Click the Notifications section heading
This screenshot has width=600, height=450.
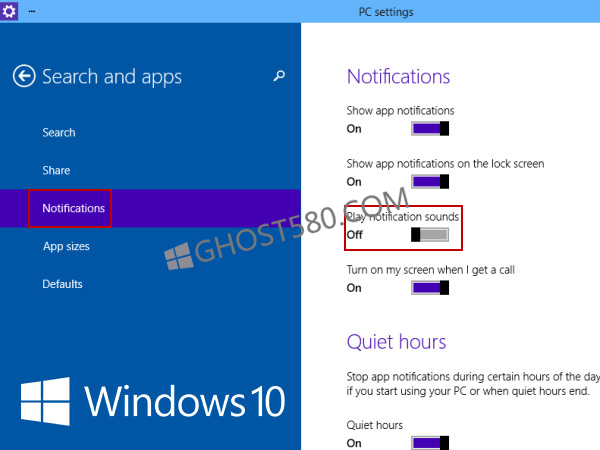point(398,76)
